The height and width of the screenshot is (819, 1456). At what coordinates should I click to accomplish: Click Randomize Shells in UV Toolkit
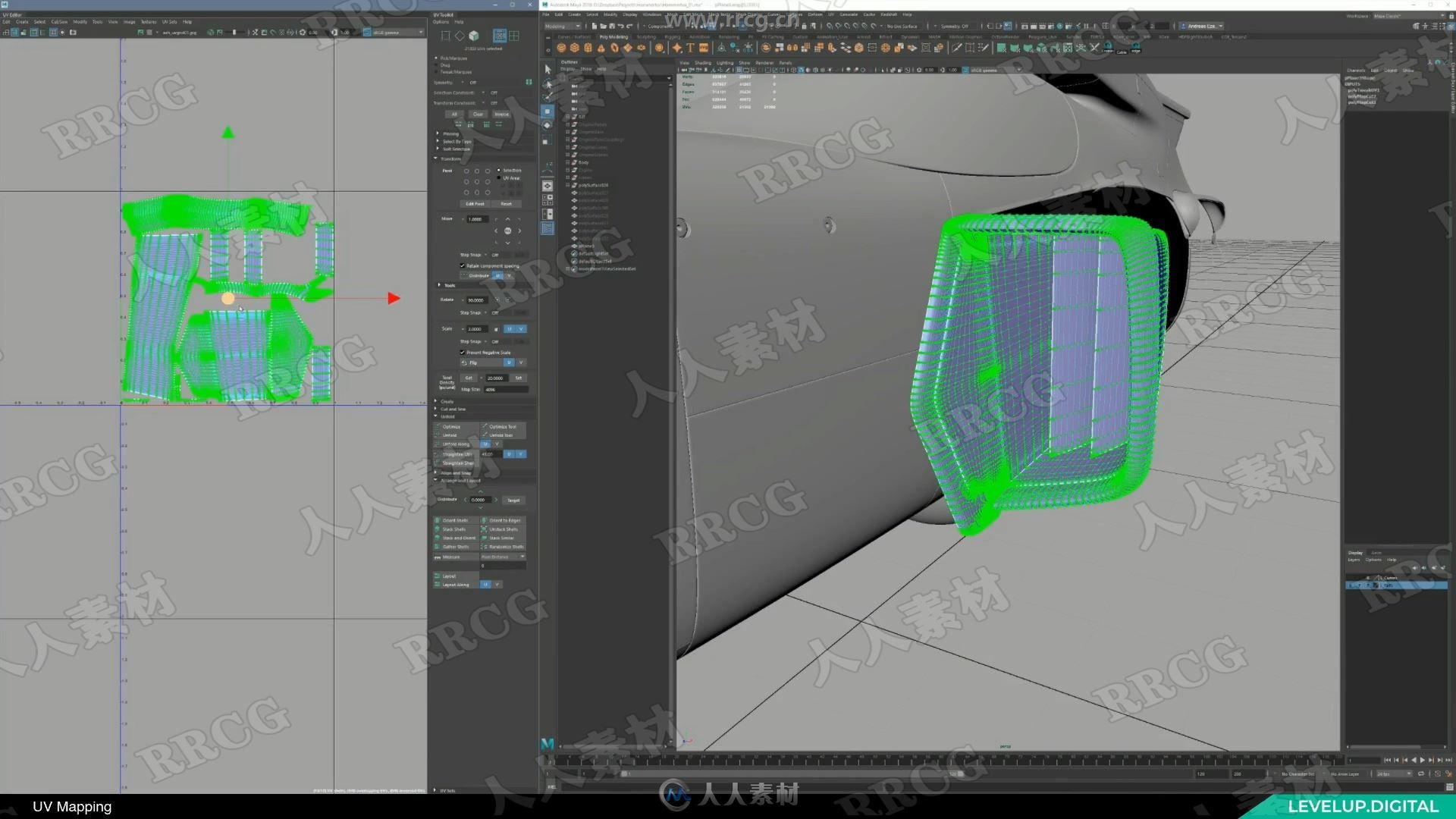504,547
